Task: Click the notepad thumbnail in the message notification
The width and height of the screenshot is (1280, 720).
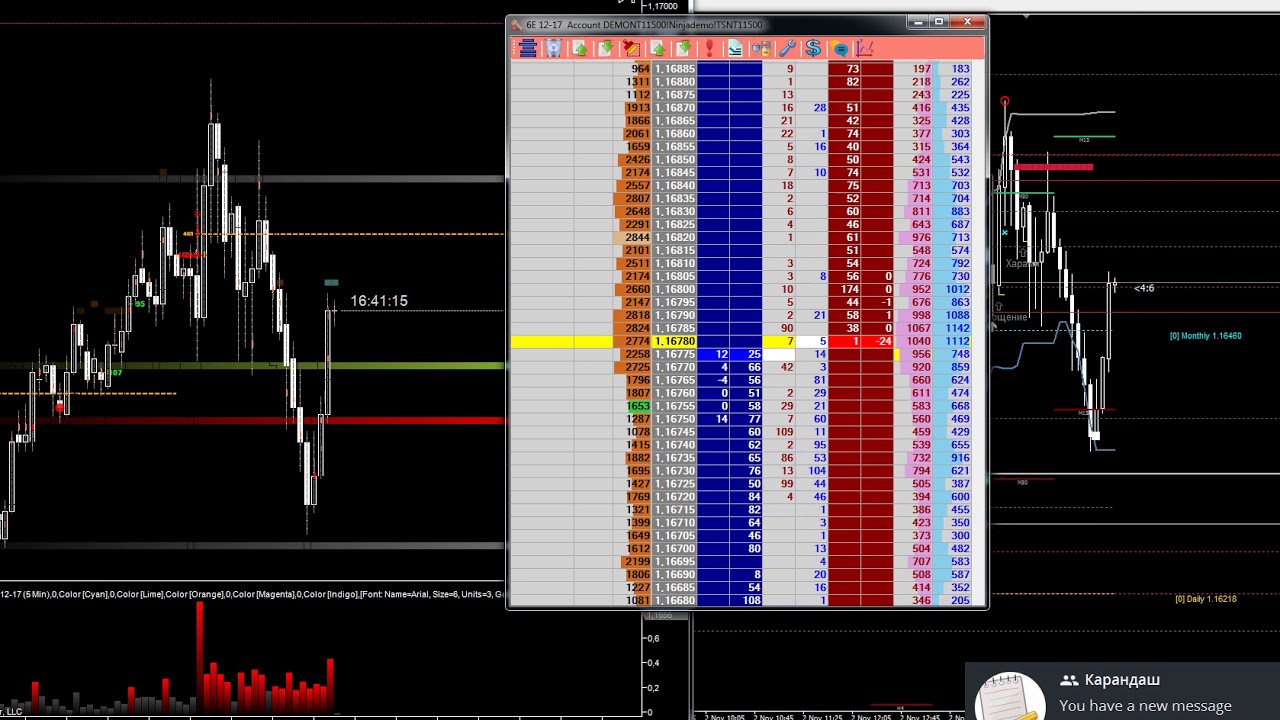Action: [1010, 696]
